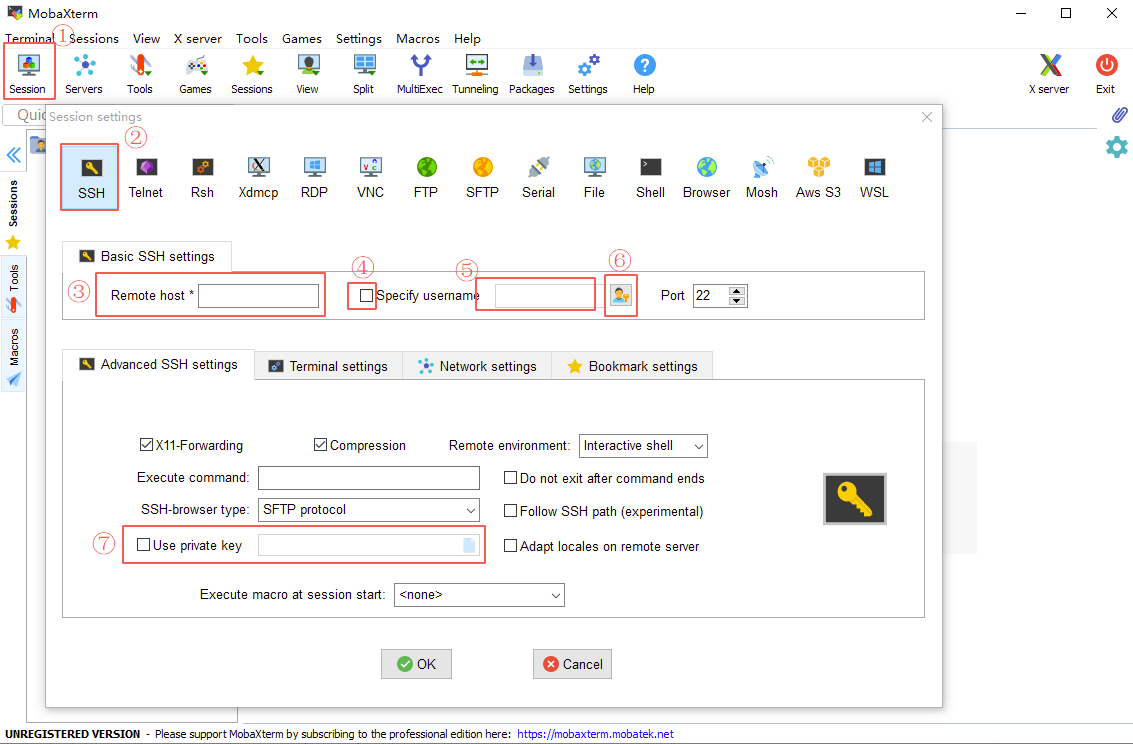Click the MultiExec toolbar icon

[420, 75]
